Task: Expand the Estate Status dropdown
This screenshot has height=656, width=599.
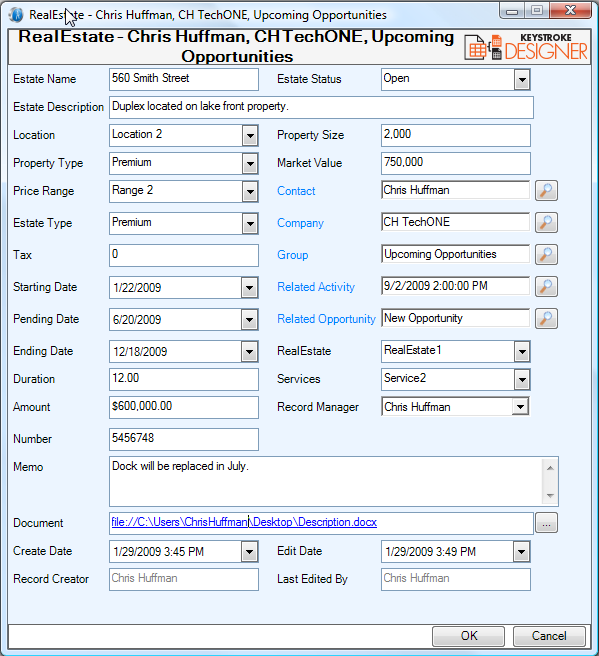Action: click(x=522, y=79)
